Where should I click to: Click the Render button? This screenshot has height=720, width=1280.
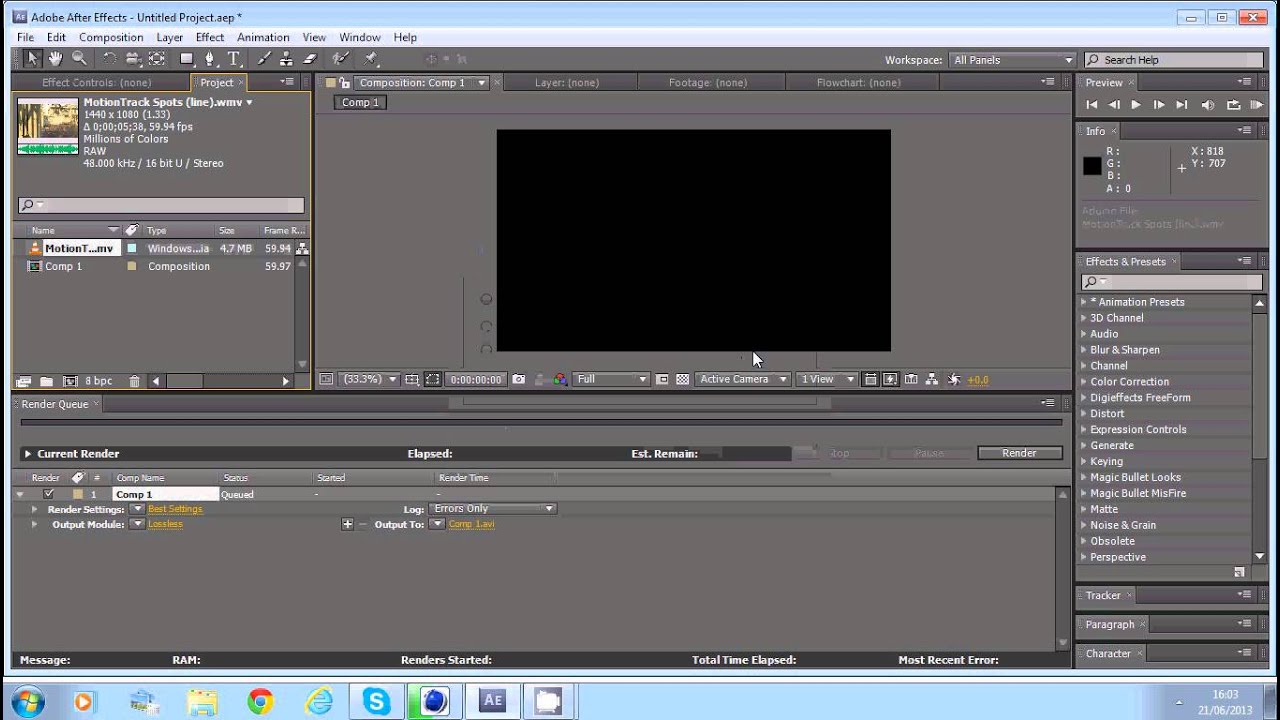pyautogui.click(x=1019, y=453)
